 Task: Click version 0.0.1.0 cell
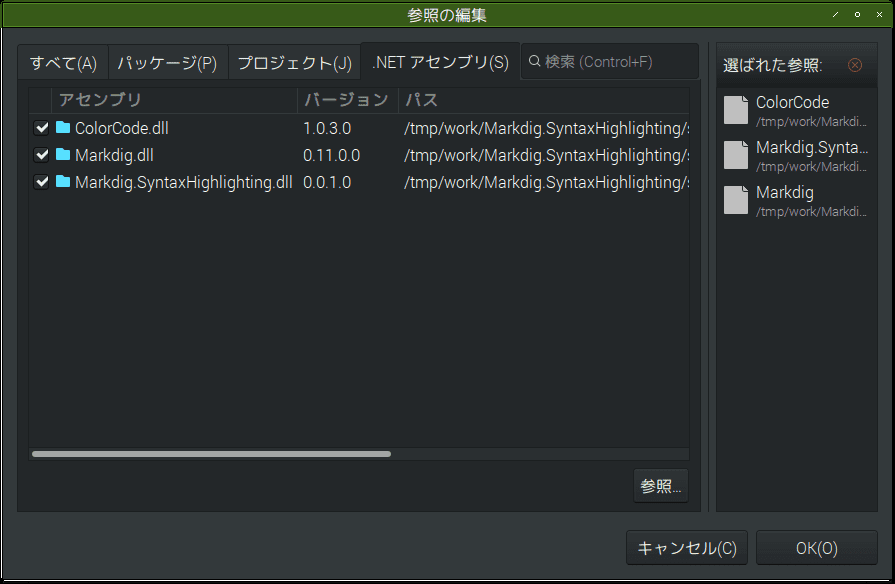(x=327, y=183)
